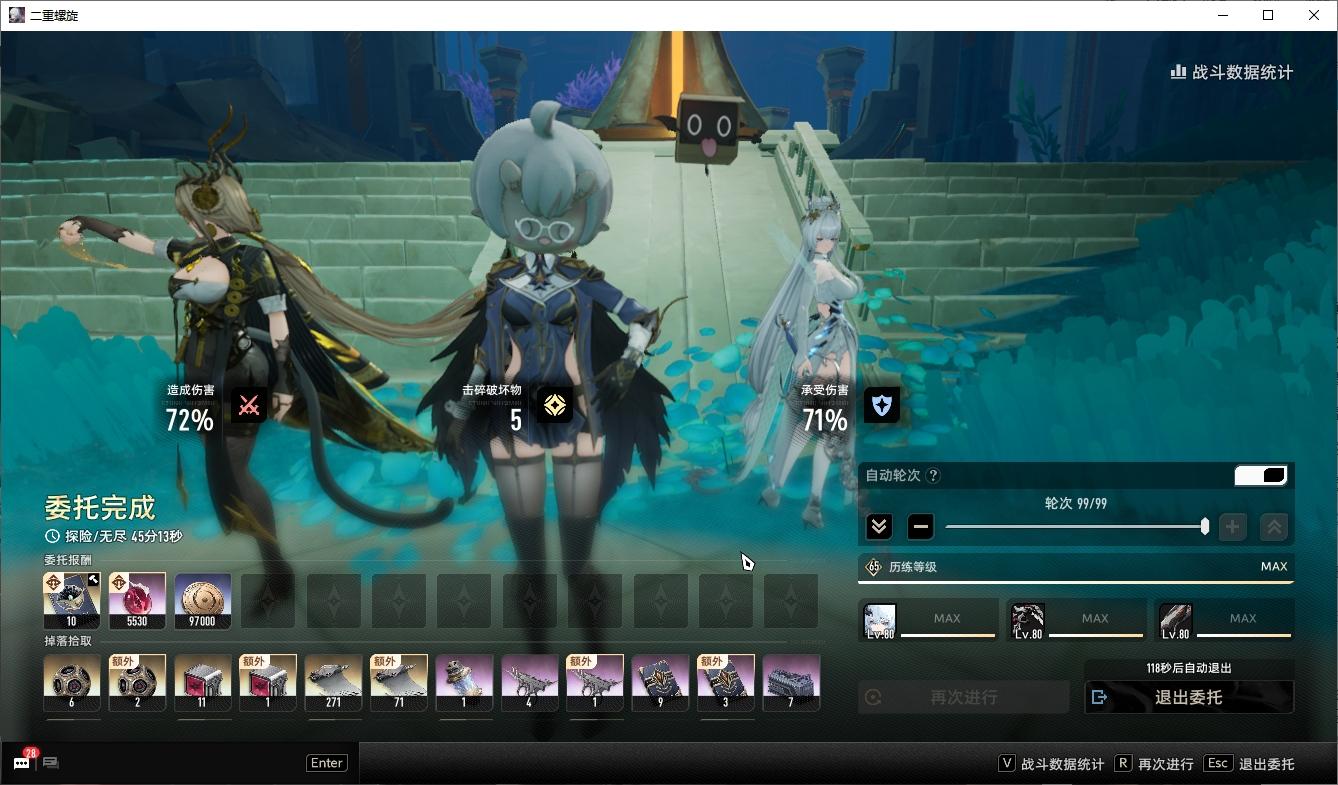This screenshot has width=1338, height=785.
Task: Click the 271 drop item icon
Action: pos(333,682)
